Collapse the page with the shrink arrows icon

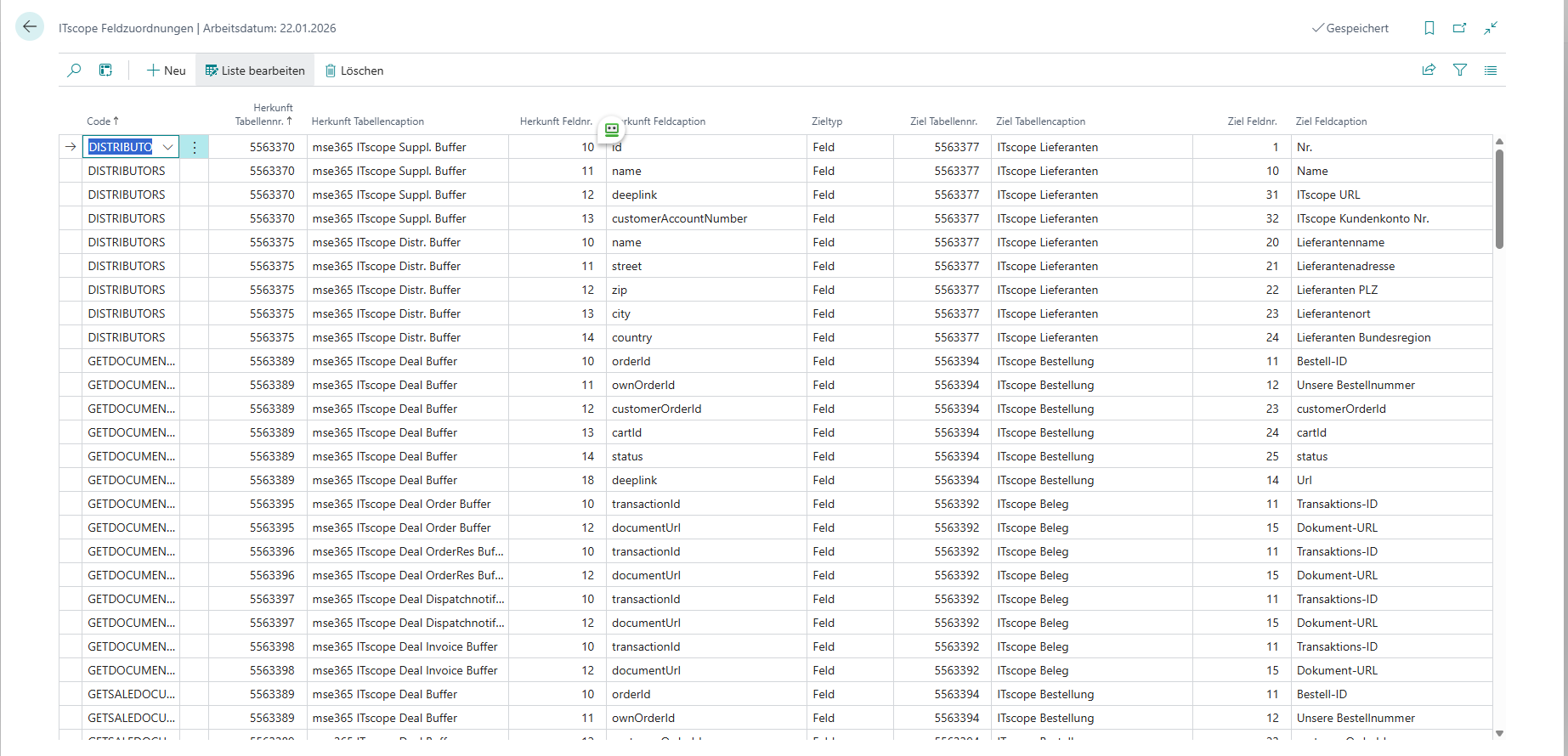click(x=1491, y=28)
